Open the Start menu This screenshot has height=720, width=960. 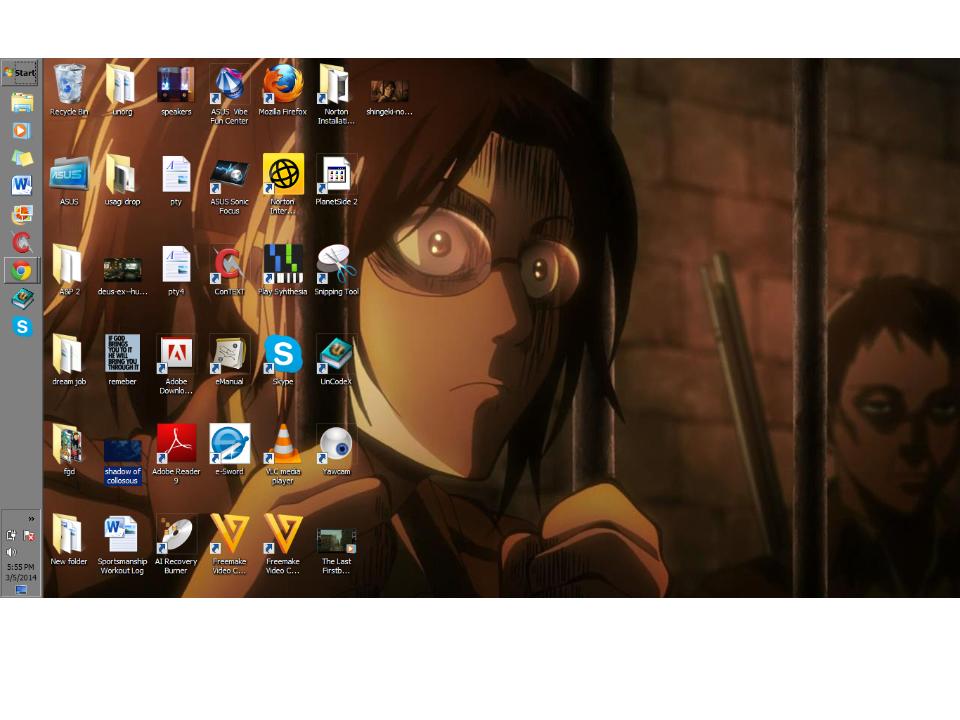pyautogui.click(x=21, y=72)
